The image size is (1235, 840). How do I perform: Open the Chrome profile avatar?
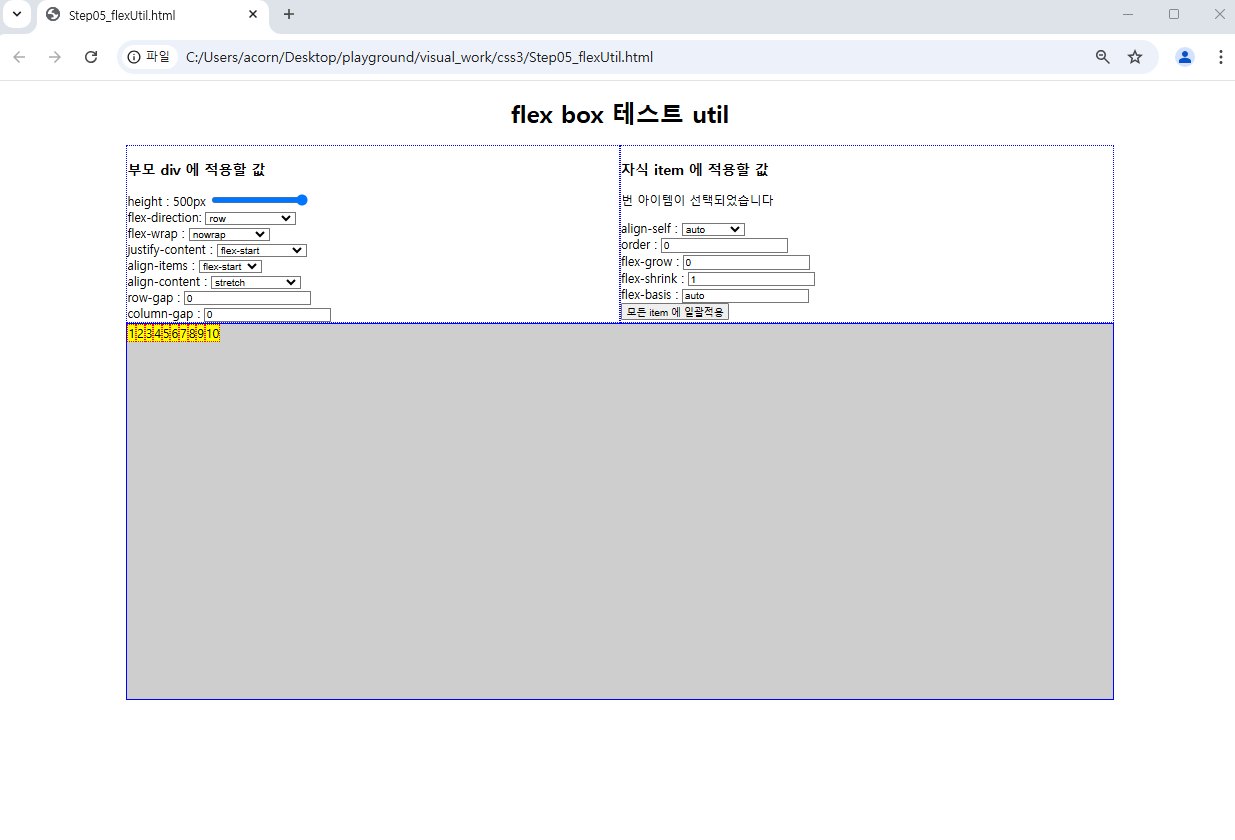pyautogui.click(x=1185, y=57)
